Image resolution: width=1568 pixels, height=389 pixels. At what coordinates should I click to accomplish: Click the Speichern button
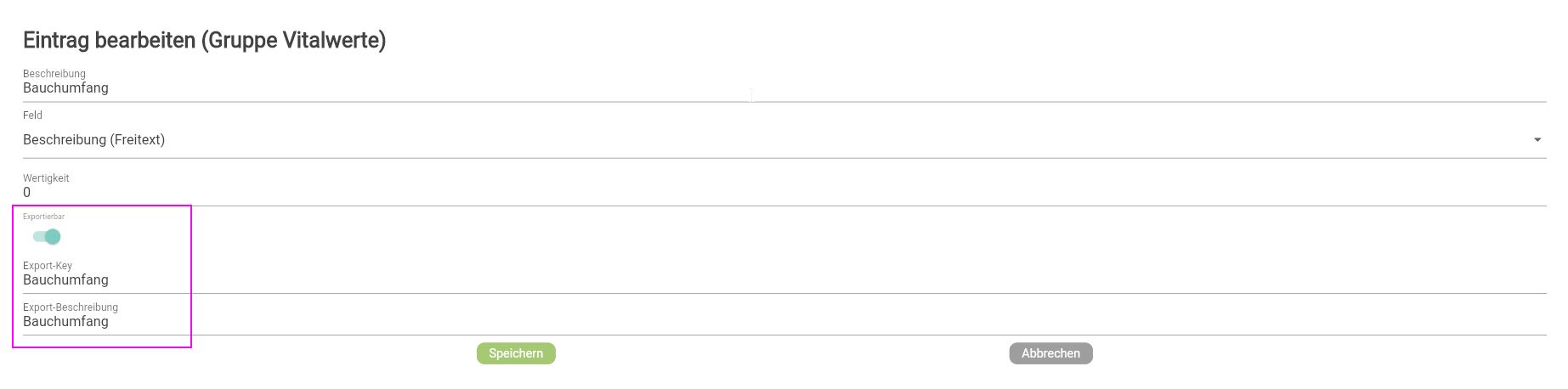point(516,353)
